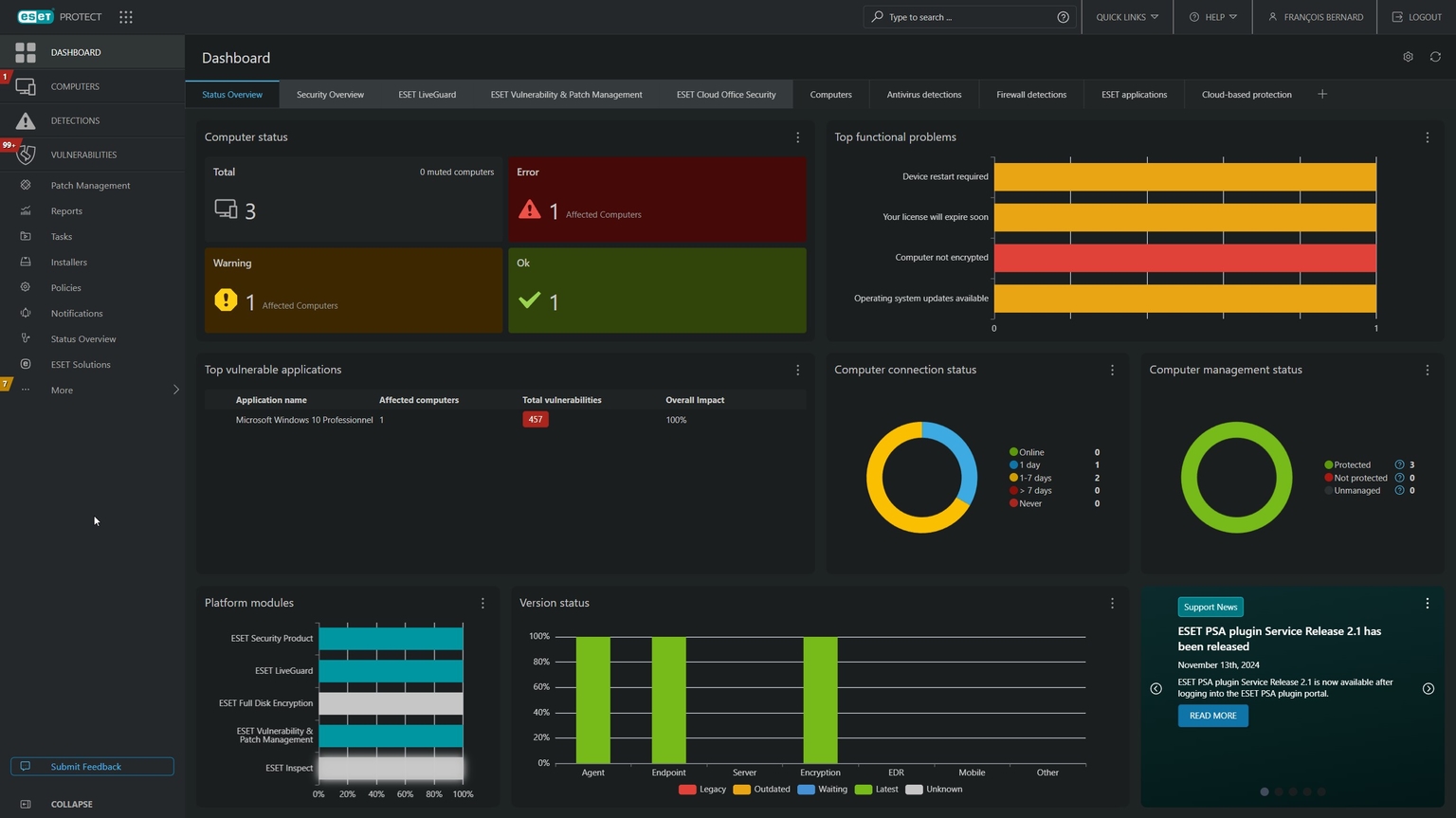Switch to the ESET LiveGuard tab
The image size is (1456, 818).
tap(428, 95)
